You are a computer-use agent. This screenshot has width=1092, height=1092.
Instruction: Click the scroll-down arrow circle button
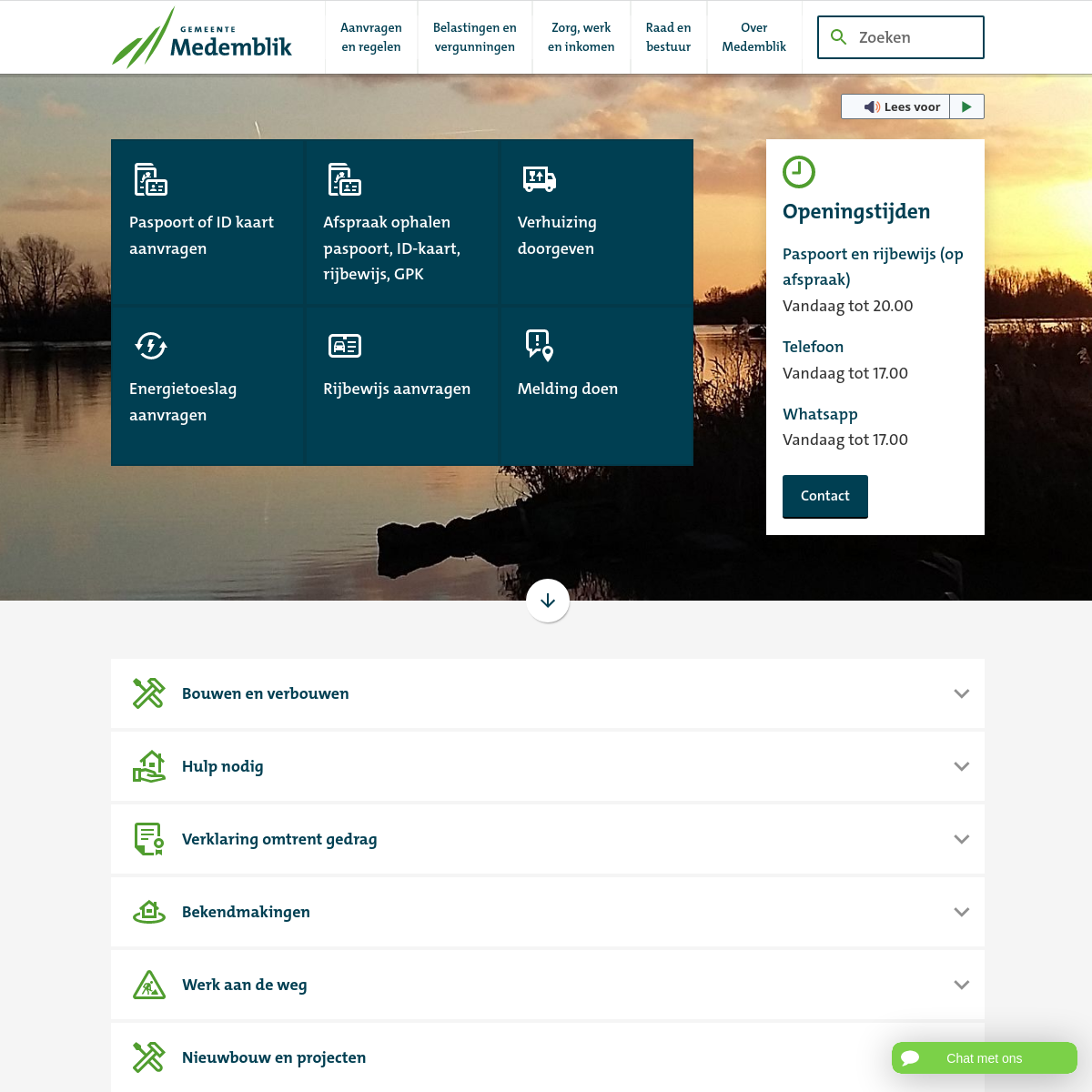(x=548, y=601)
